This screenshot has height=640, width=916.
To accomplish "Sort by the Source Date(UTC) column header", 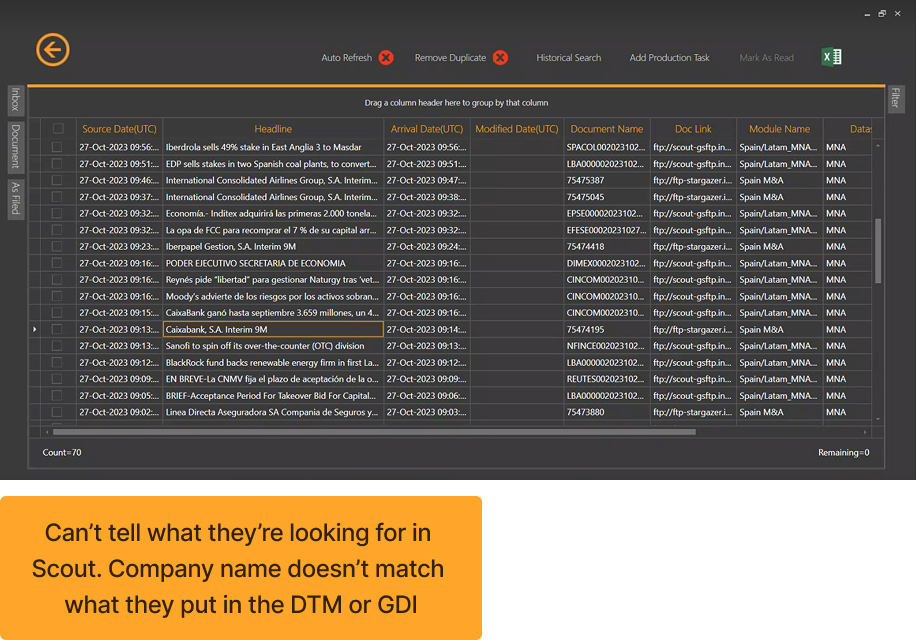I will click(x=119, y=128).
